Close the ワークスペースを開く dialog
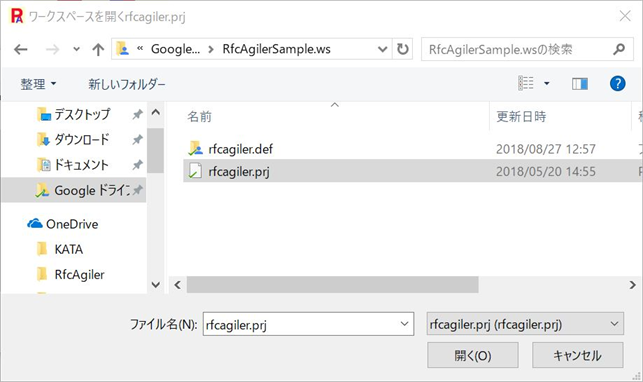 [x=625, y=16]
